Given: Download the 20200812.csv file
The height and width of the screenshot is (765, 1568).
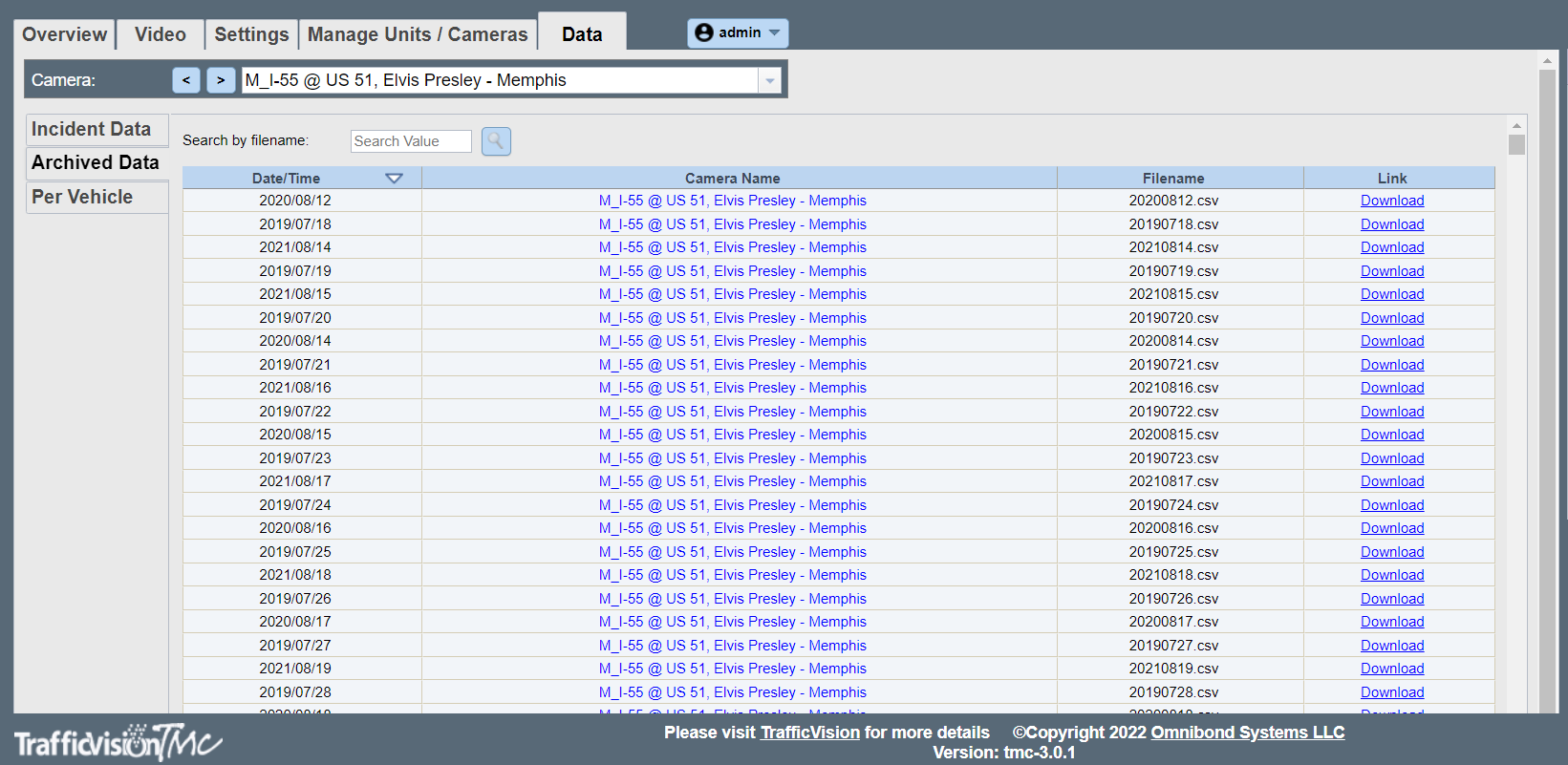Looking at the screenshot, I should coord(1392,201).
